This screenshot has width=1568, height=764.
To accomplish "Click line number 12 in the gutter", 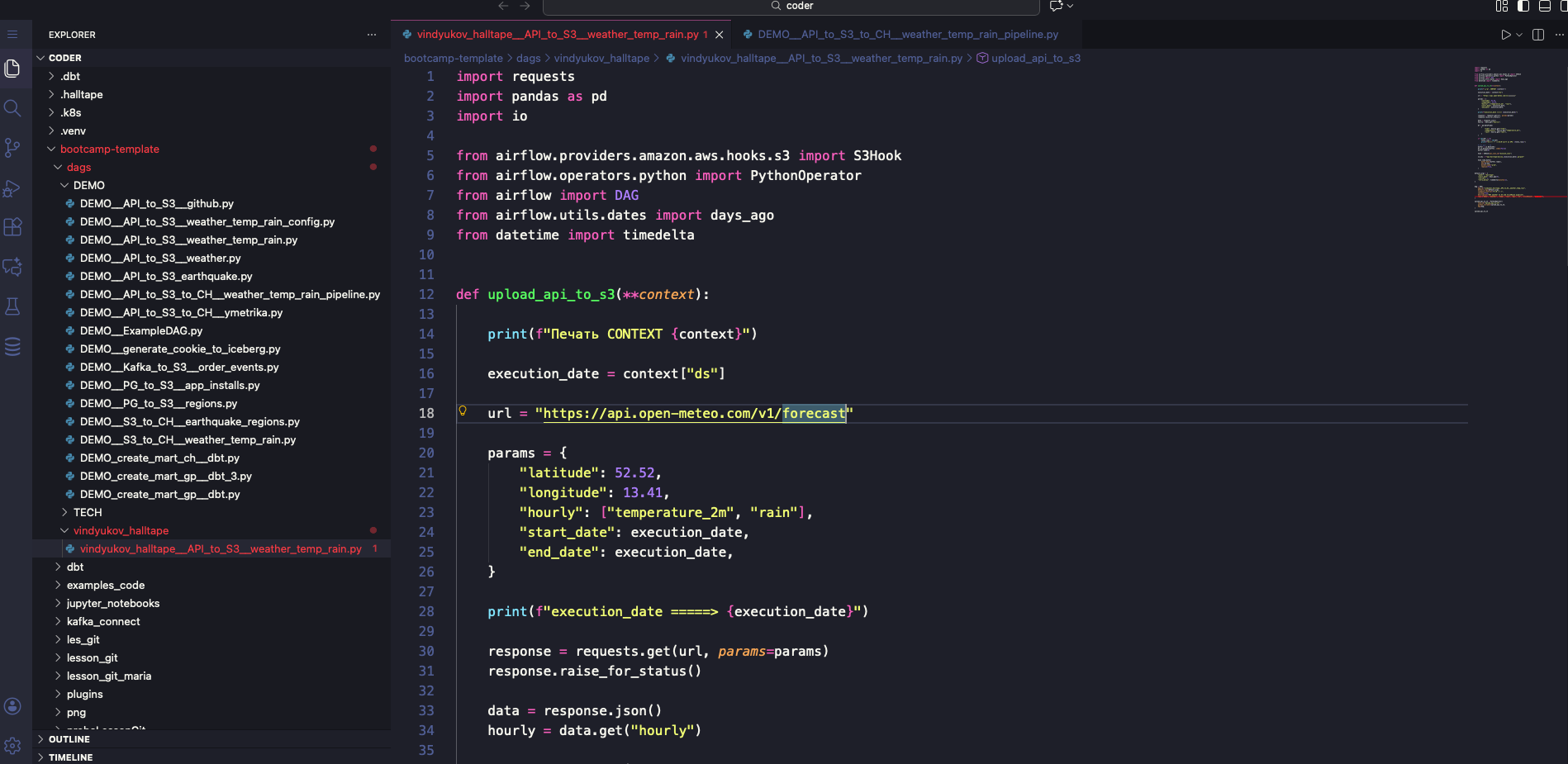I will point(426,294).
